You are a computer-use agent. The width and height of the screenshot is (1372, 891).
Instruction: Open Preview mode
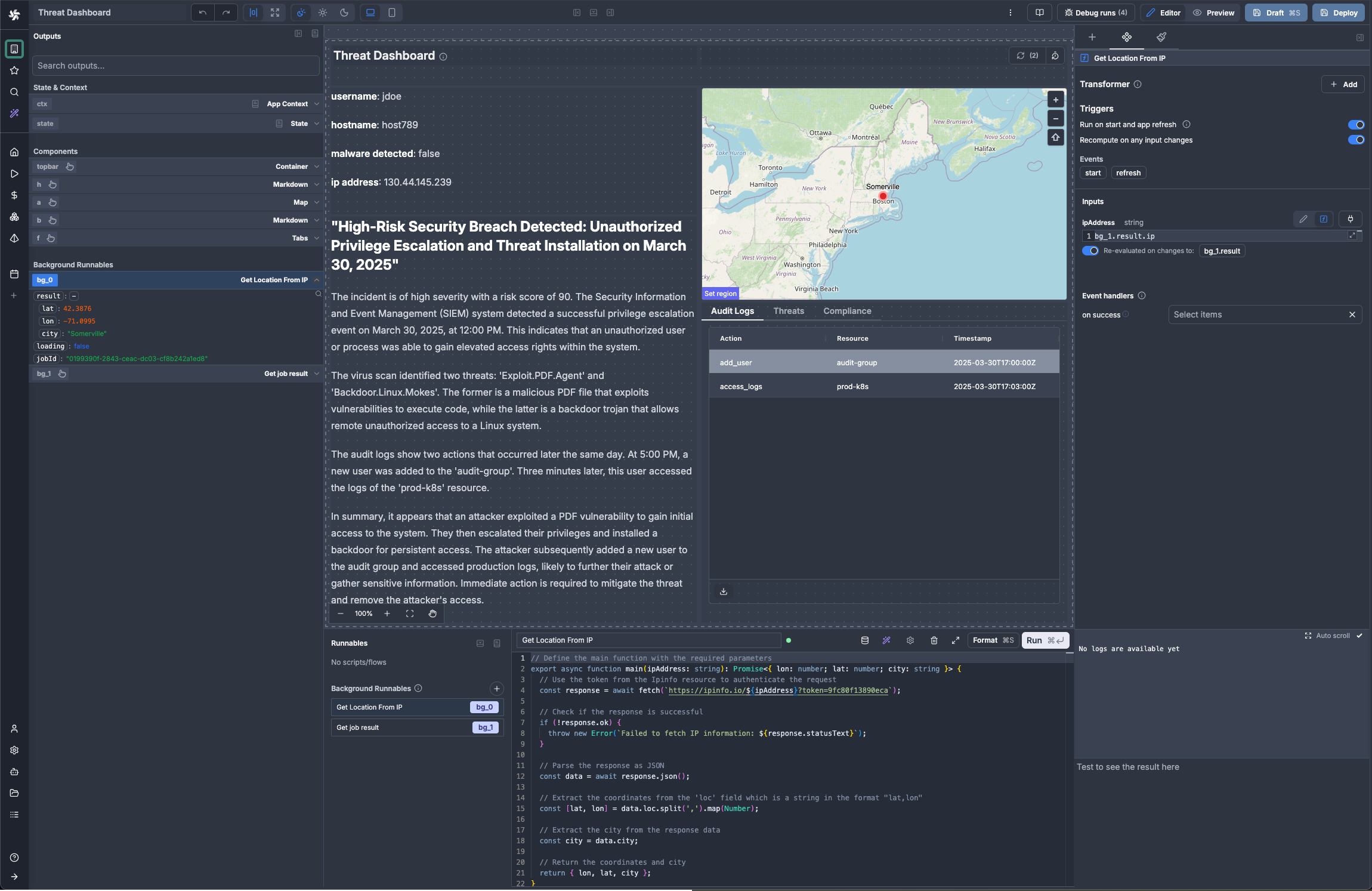pyautogui.click(x=1213, y=12)
